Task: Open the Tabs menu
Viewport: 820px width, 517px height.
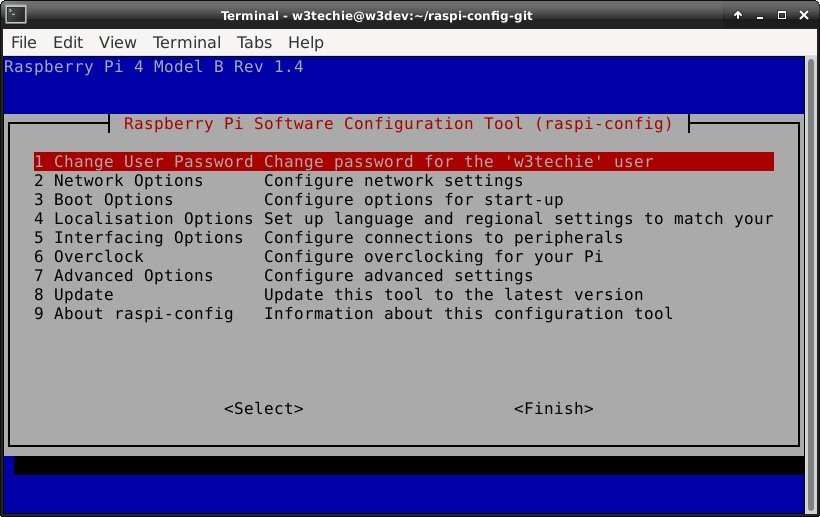Action: pos(254,42)
